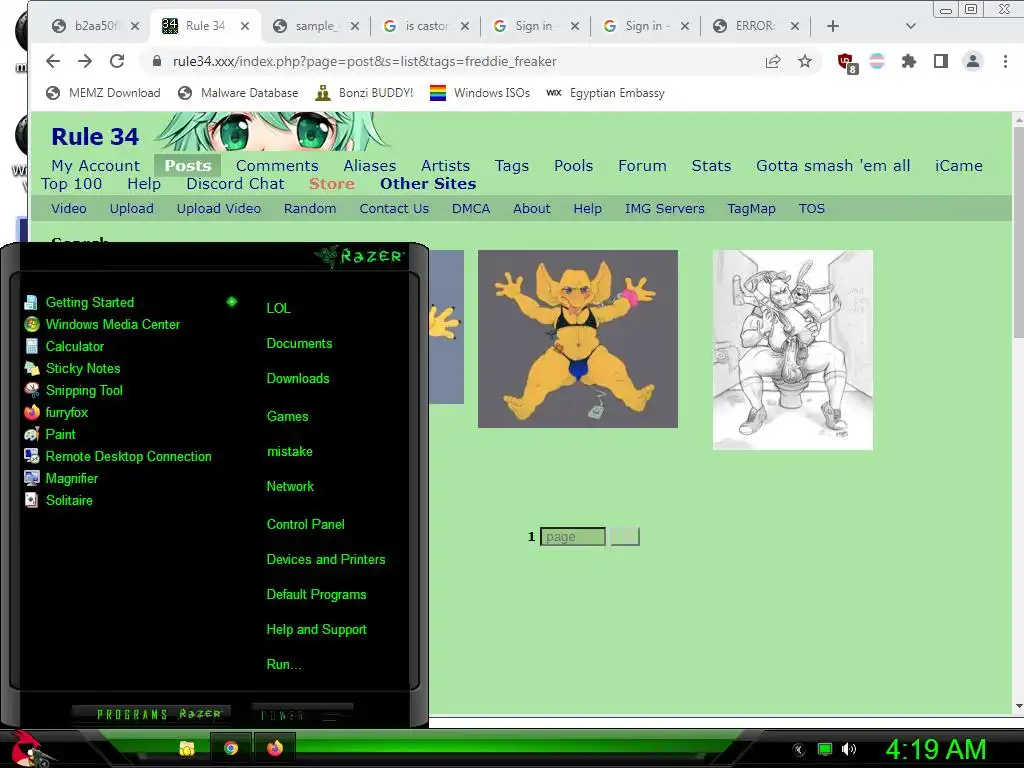Image resolution: width=1024 pixels, height=768 pixels.
Task: Open File Explorer from the taskbar
Action: 187,748
